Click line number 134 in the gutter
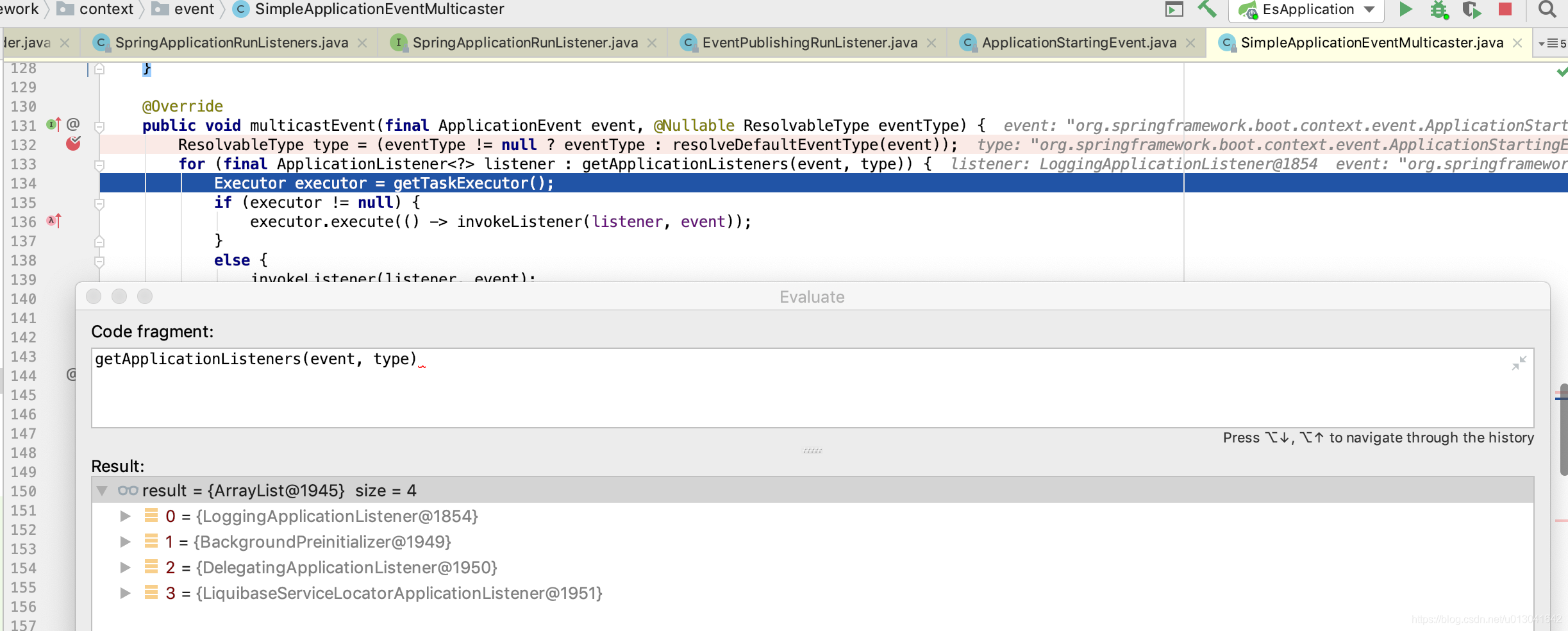This screenshot has height=631, width=1568. [23, 183]
